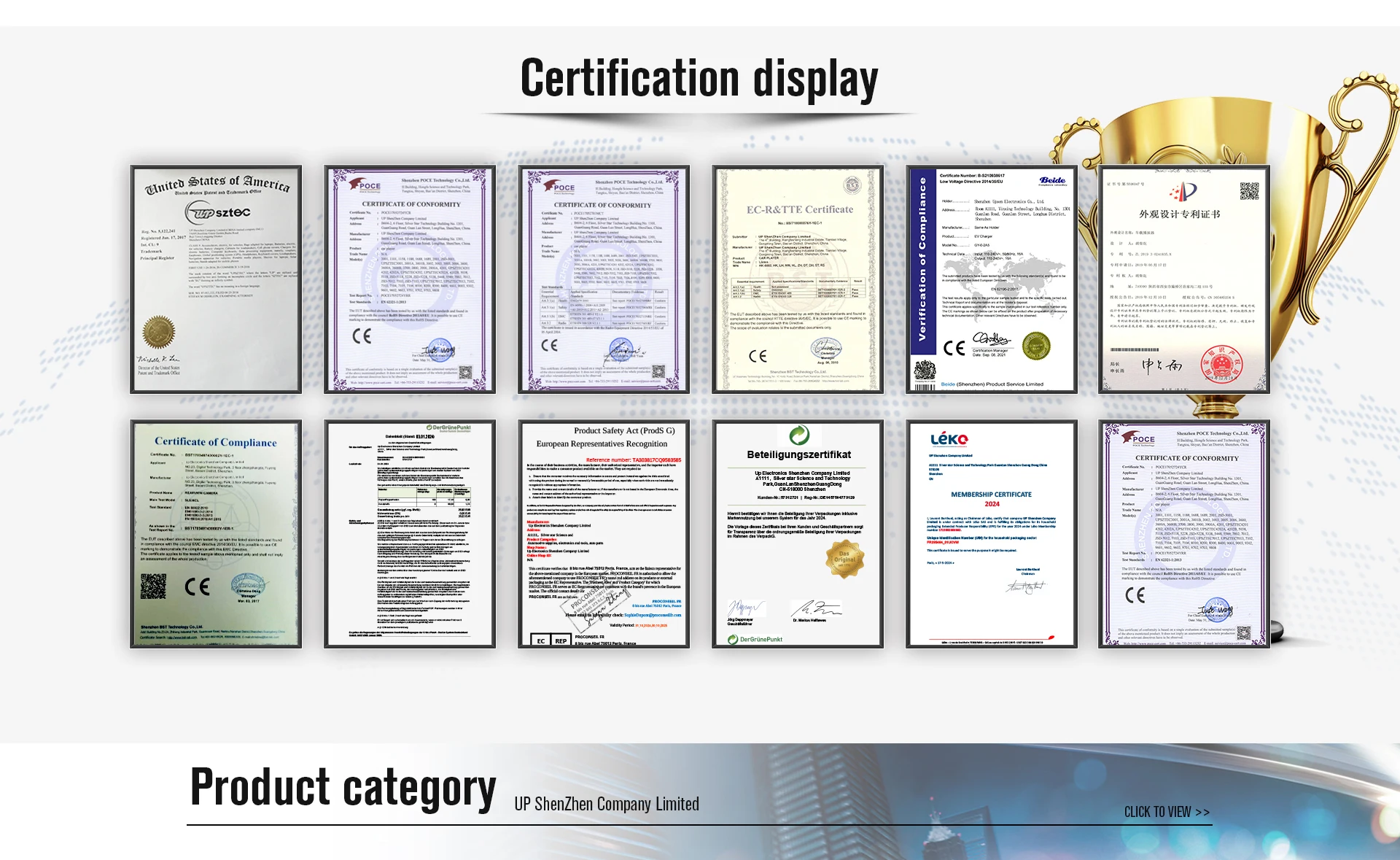Click CLICK TO VIEW >> link
The image size is (1400, 860).
1167,812
